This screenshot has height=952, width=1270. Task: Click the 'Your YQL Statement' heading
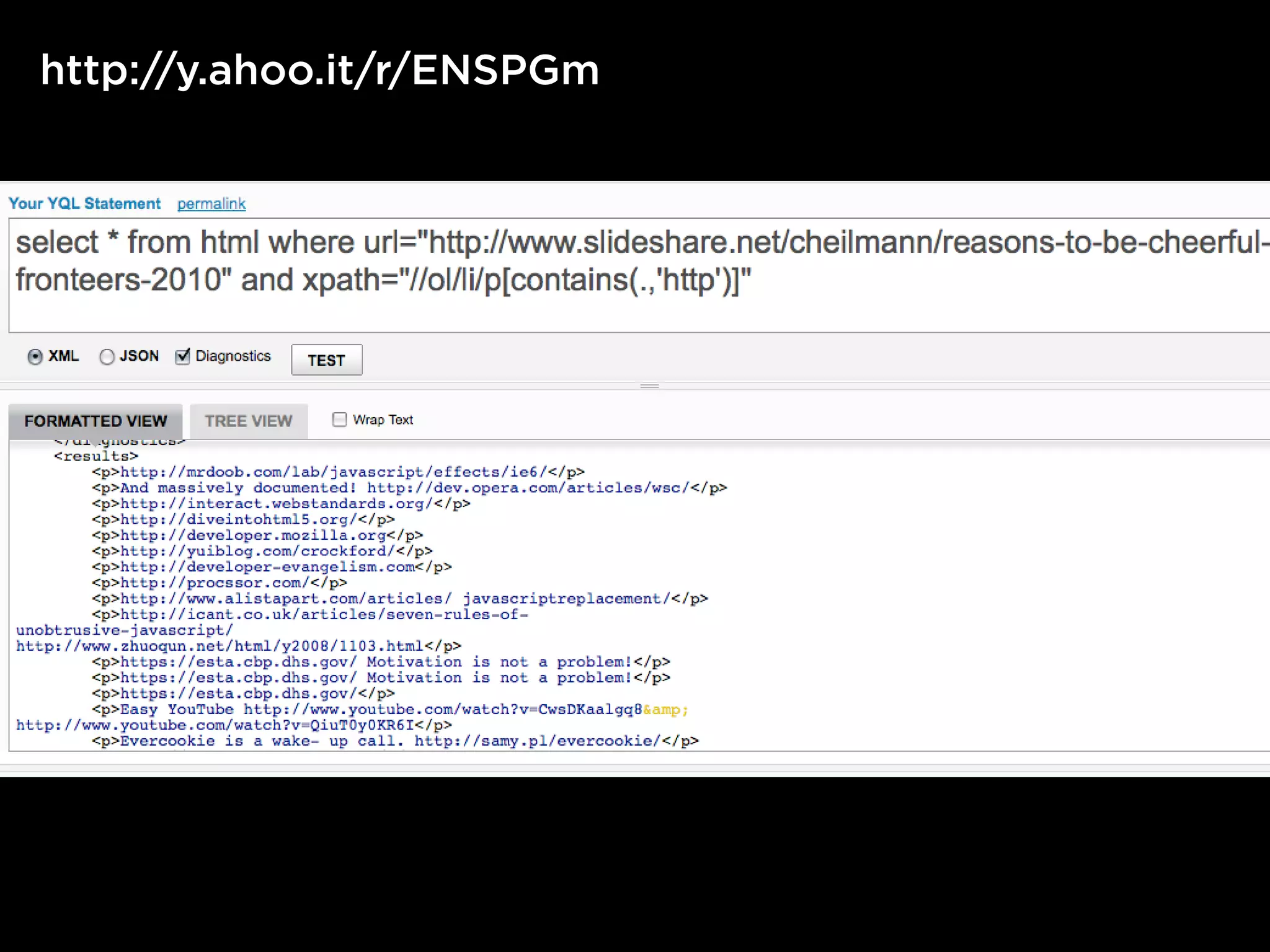(x=84, y=203)
